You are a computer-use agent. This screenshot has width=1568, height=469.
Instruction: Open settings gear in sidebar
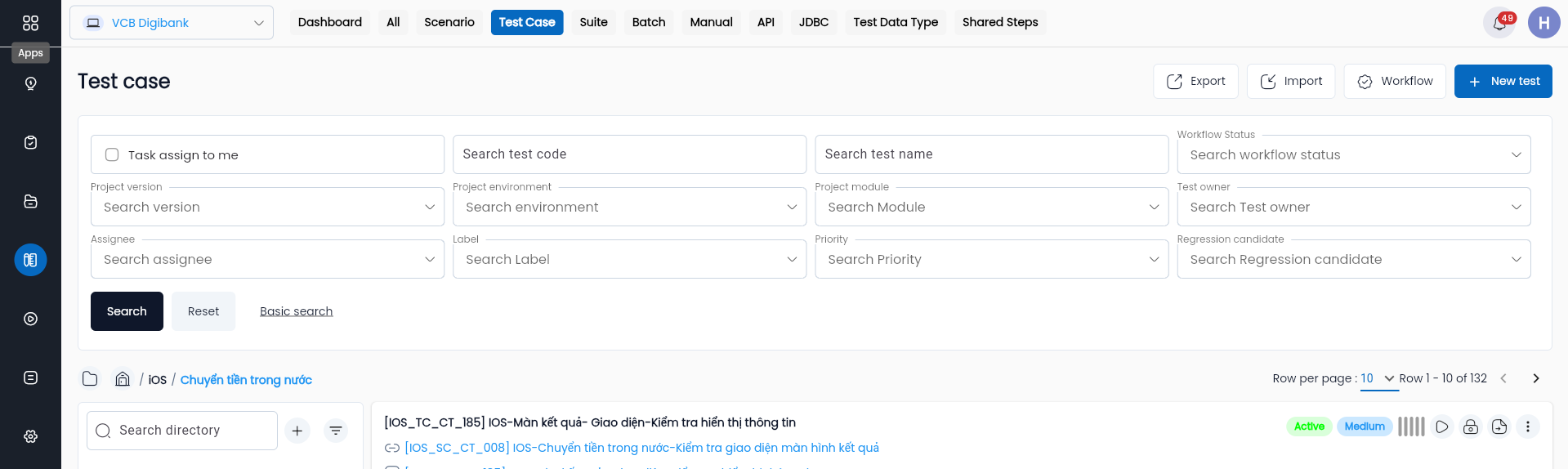[x=30, y=436]
